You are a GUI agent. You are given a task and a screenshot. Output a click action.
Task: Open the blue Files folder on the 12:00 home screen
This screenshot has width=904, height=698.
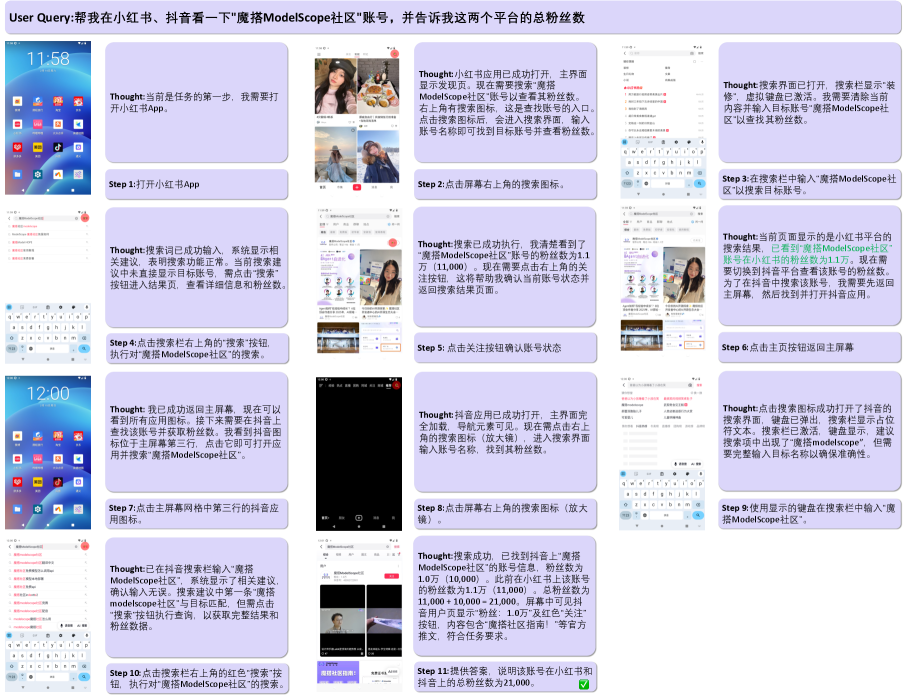pyautogui.click(x=17, y=509)
